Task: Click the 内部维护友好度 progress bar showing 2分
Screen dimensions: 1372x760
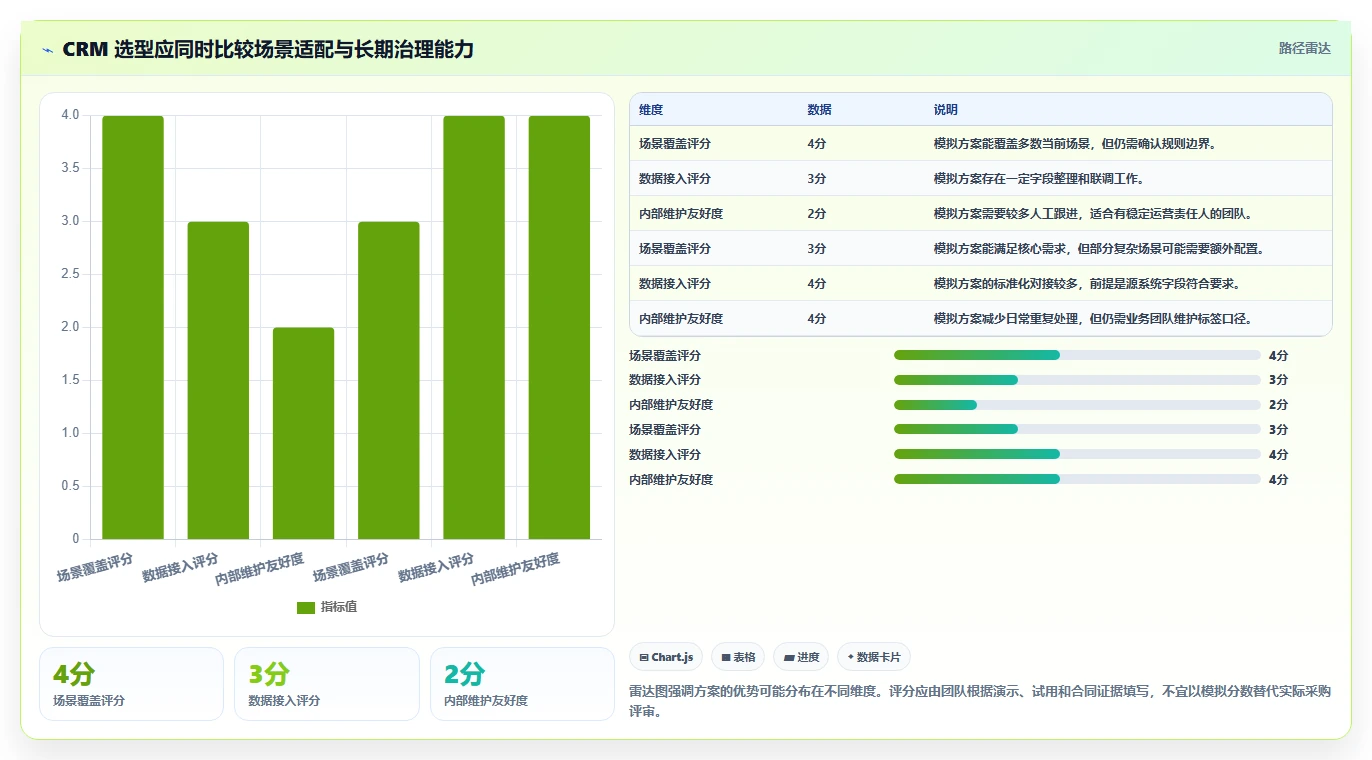Action: coord(1077,405)
